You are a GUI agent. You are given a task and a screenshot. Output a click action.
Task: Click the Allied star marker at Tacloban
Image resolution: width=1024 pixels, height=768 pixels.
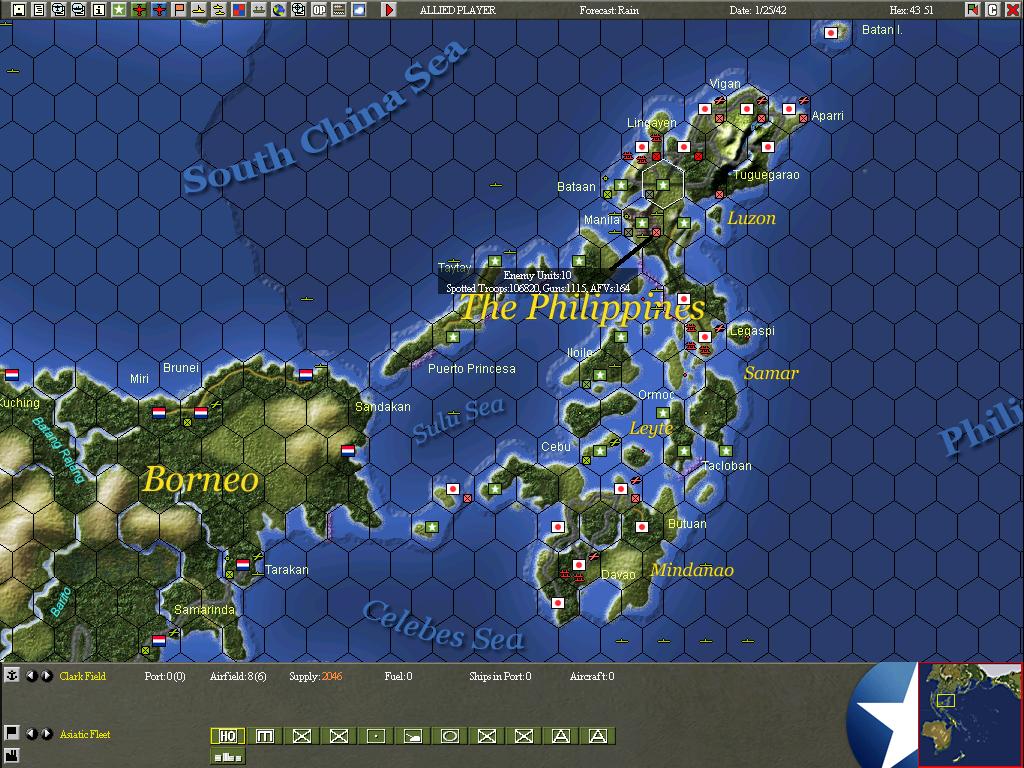tap(726, 451)
